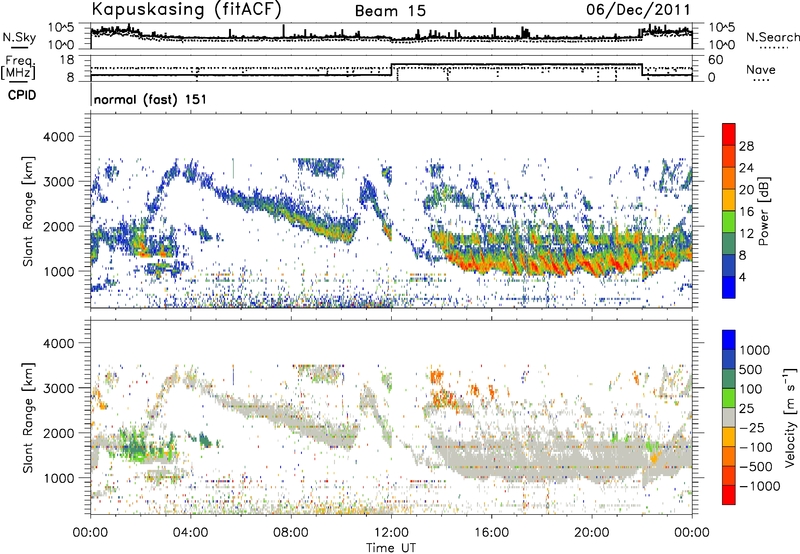Click the strong red echo band in power plot
This screenshot has height=554, width=800.
(x=551, y=261)
